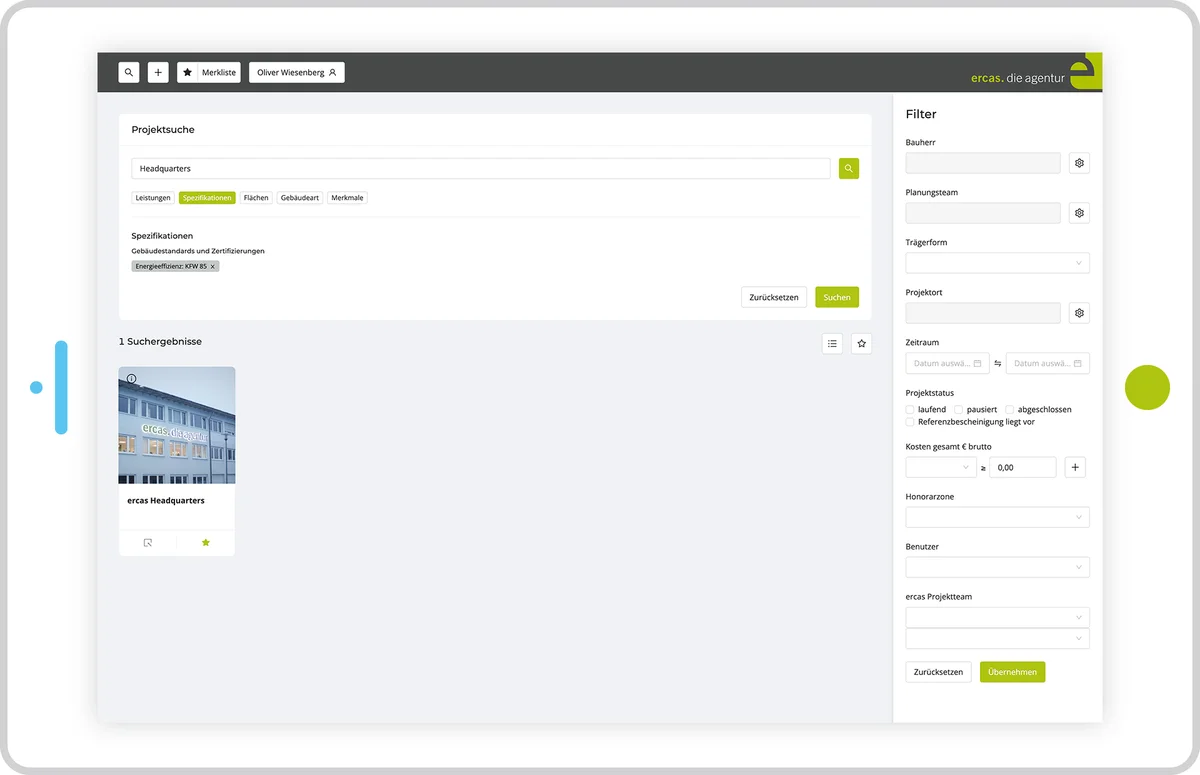The width and height of the screenshot is (1200, 775).
Task: Open the star icon beside Merkliste
Action: (x=186, y=72)
